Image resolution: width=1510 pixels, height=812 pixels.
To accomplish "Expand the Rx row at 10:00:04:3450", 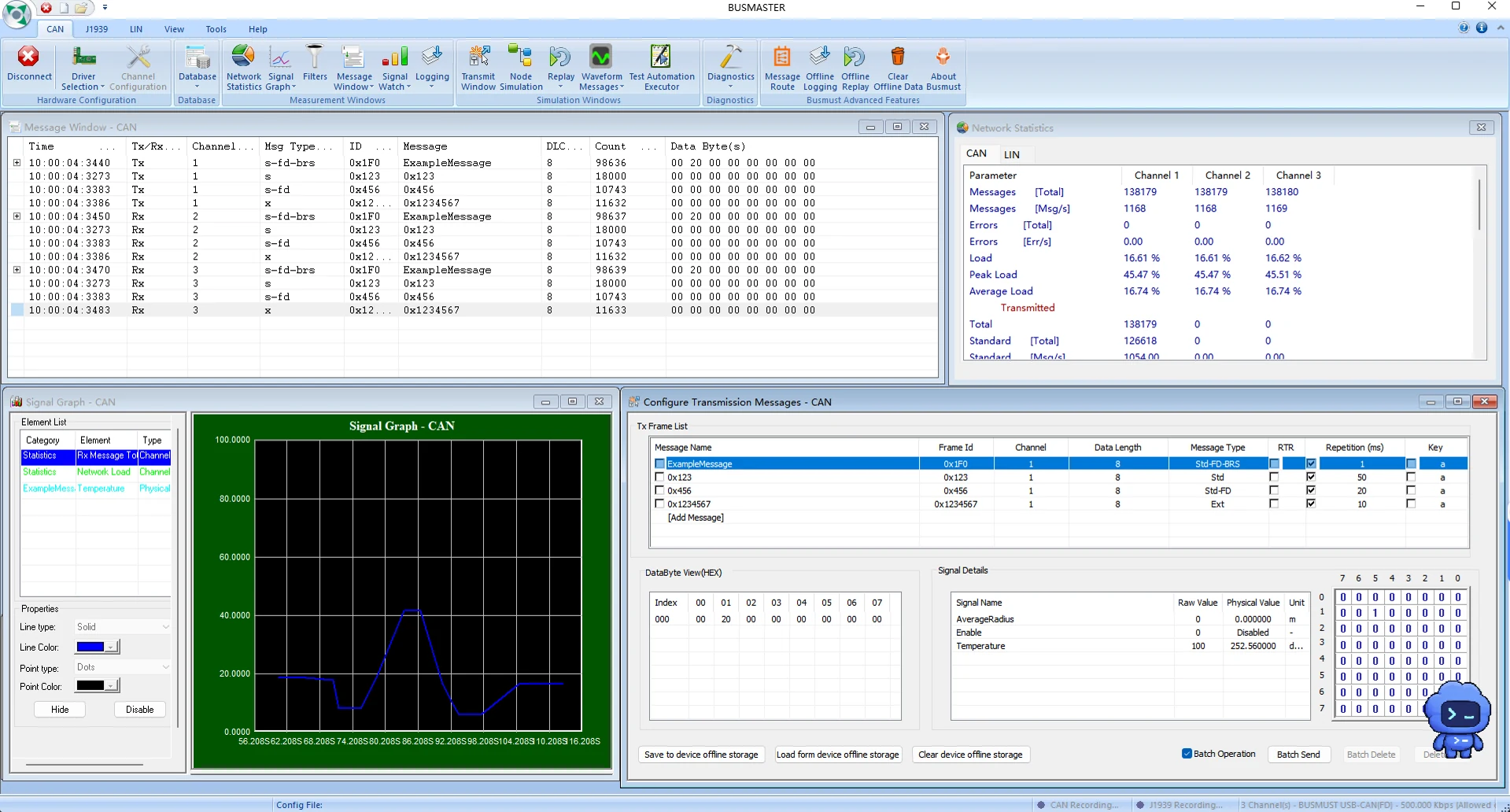I will pos(17,216).
